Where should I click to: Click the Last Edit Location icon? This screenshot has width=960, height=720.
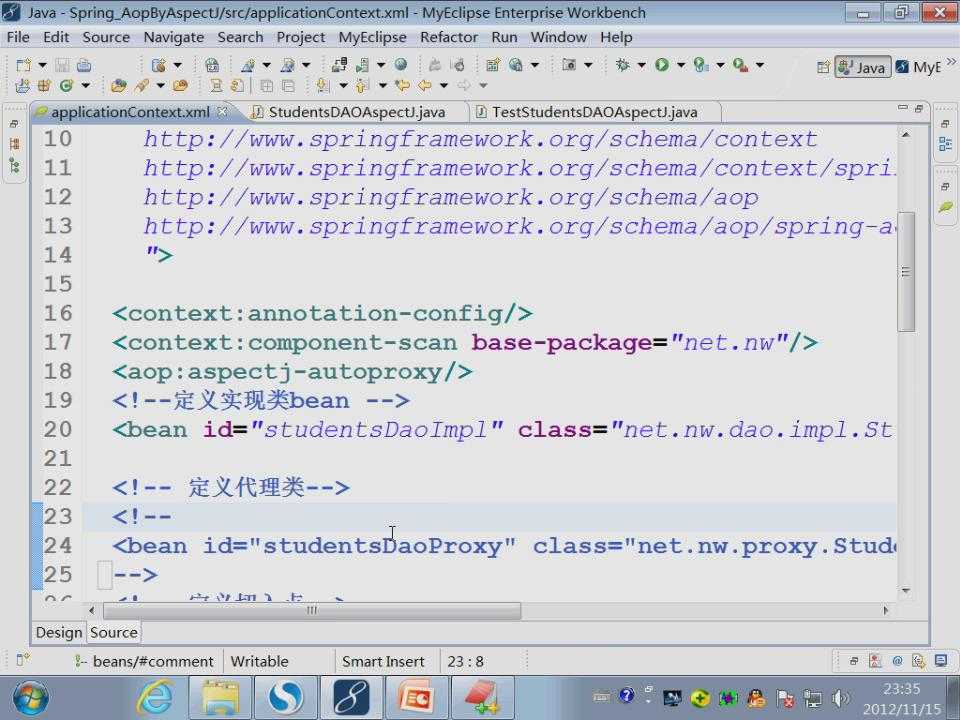402,86
